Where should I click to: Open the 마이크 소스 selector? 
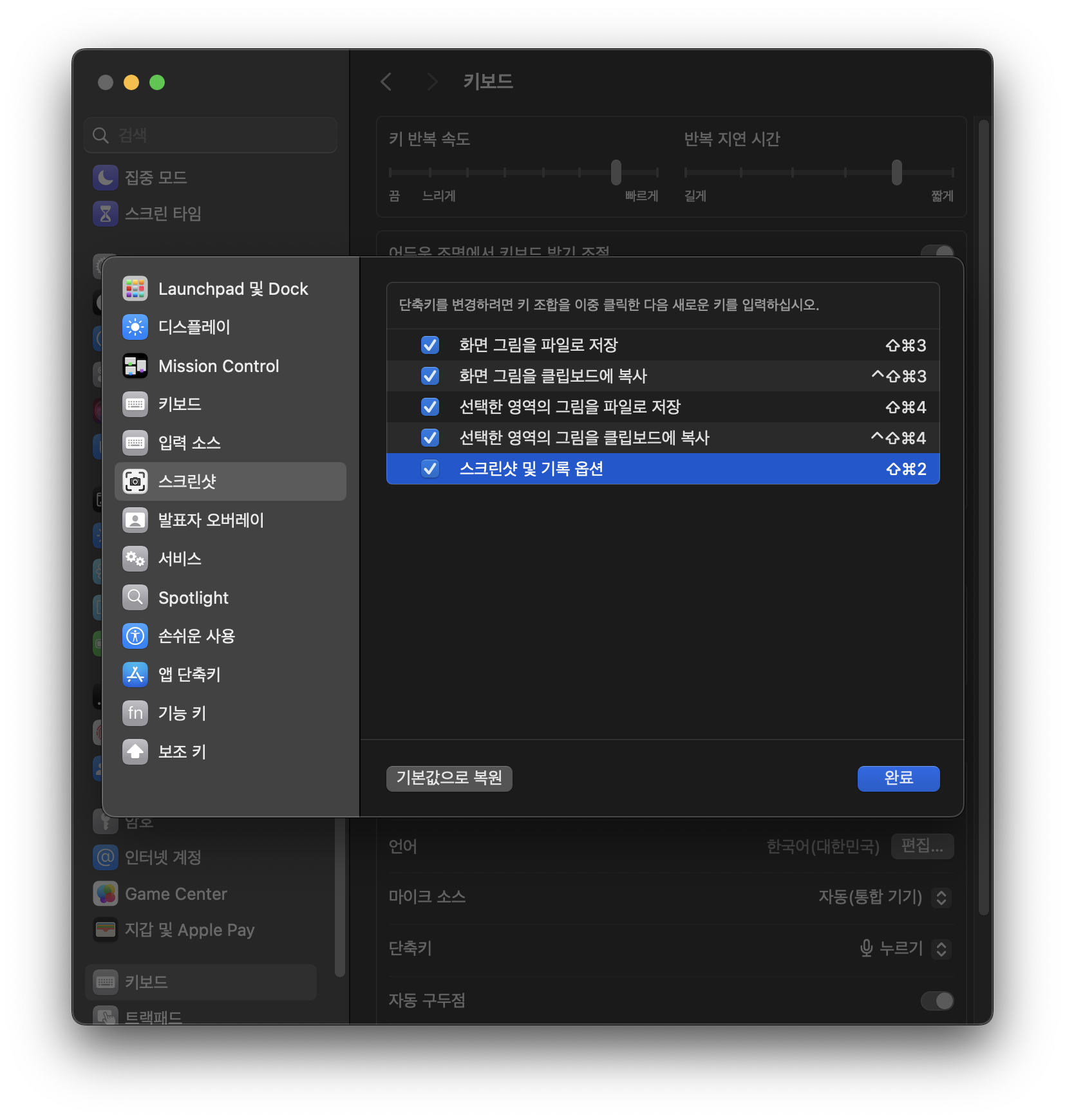[x=941, y=897]
